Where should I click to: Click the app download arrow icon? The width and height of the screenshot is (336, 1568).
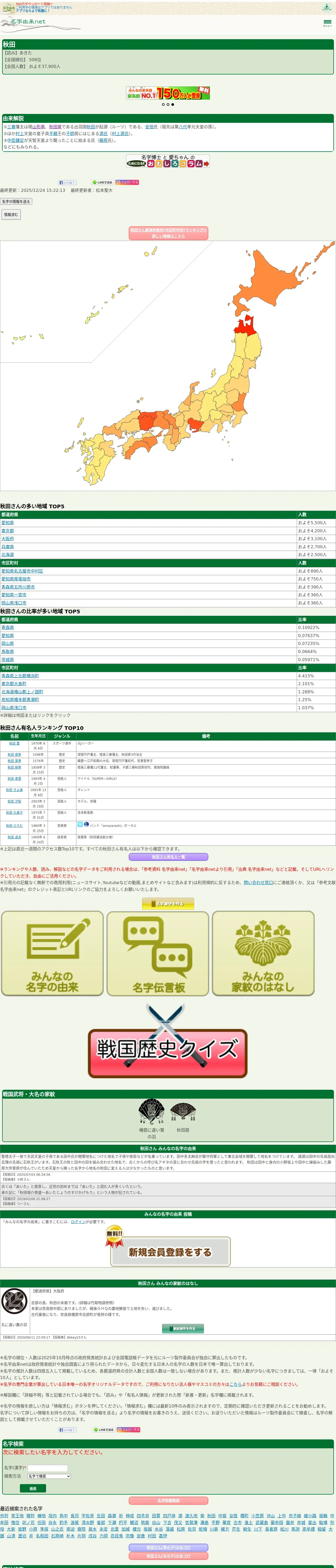tap(327, 7)
